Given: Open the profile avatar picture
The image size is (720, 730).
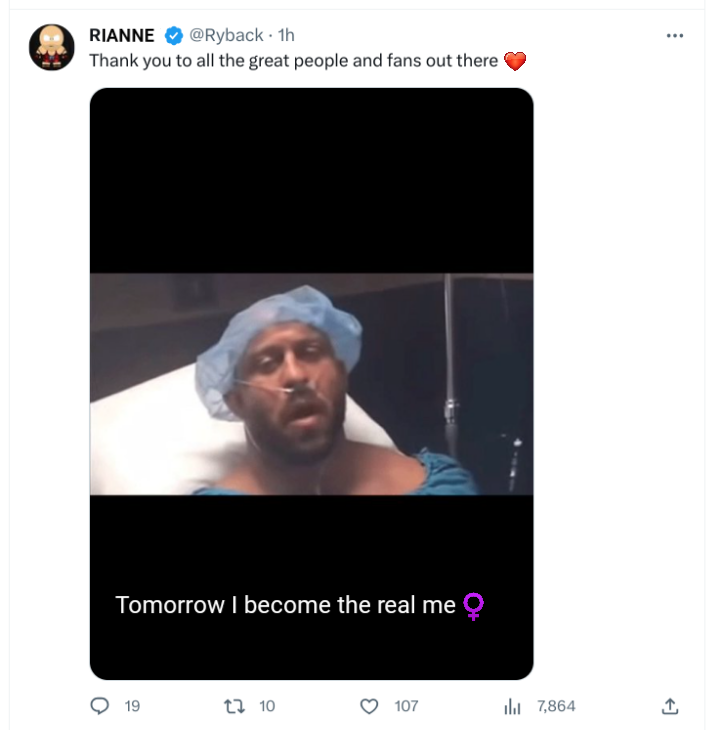Looking at the screenshot, I should click(52, 47).
